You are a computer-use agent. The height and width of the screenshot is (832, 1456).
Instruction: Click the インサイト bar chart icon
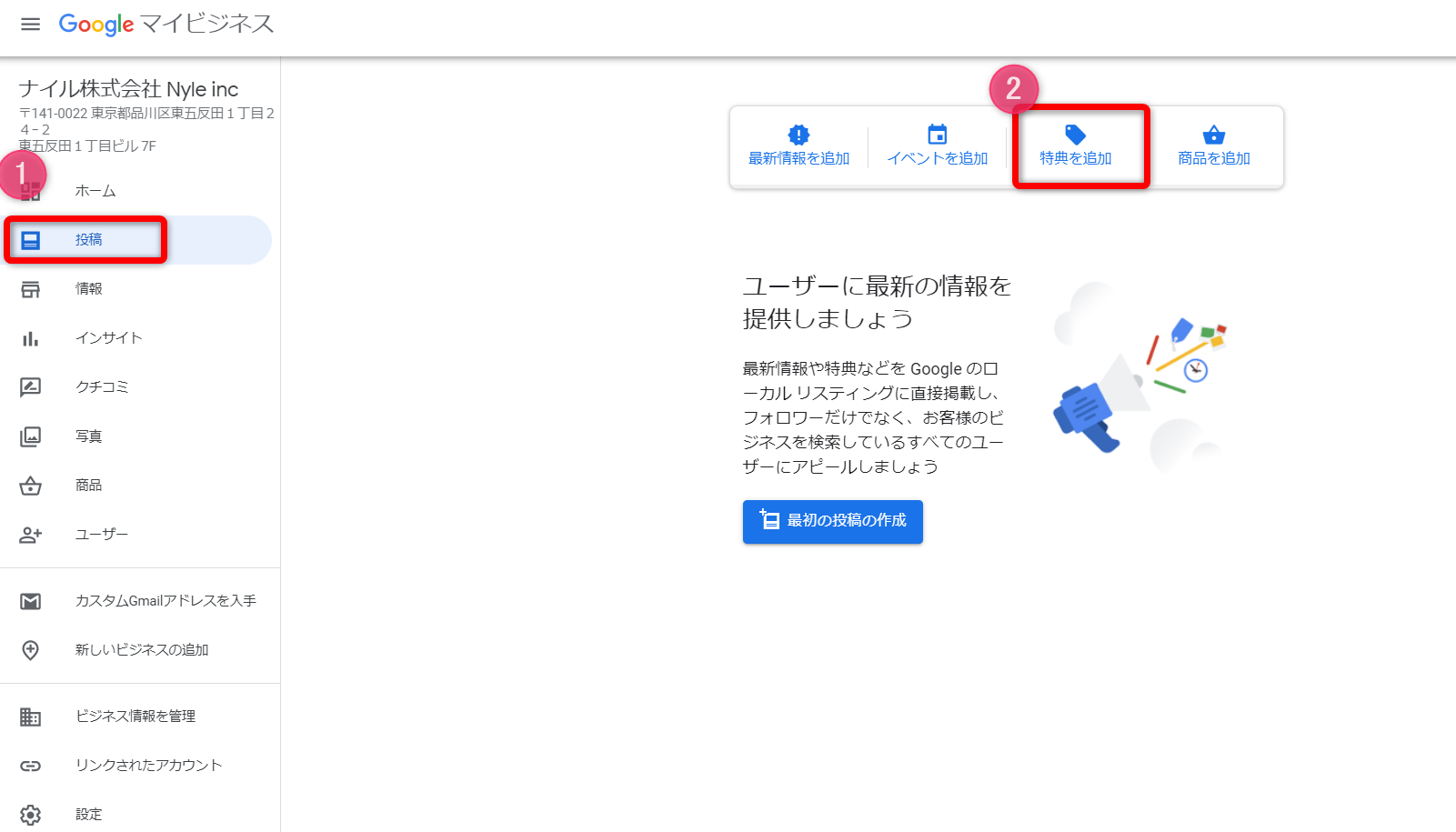(x=31, y=338)
